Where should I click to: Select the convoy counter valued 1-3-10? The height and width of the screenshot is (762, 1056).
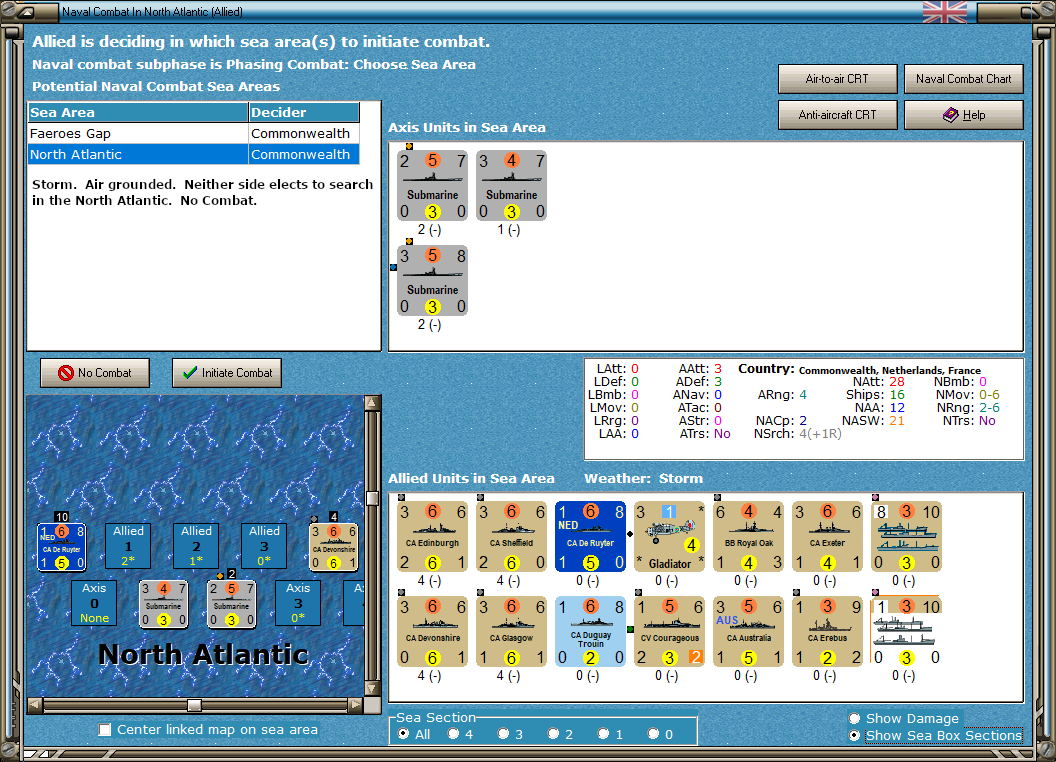pos(906,631)
